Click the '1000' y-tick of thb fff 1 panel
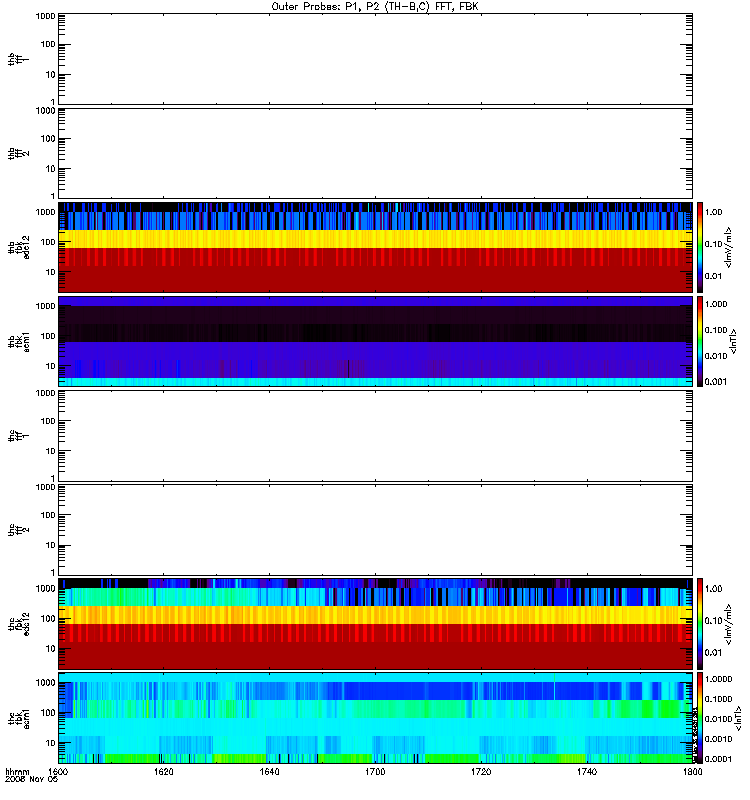 coord(45,16)
